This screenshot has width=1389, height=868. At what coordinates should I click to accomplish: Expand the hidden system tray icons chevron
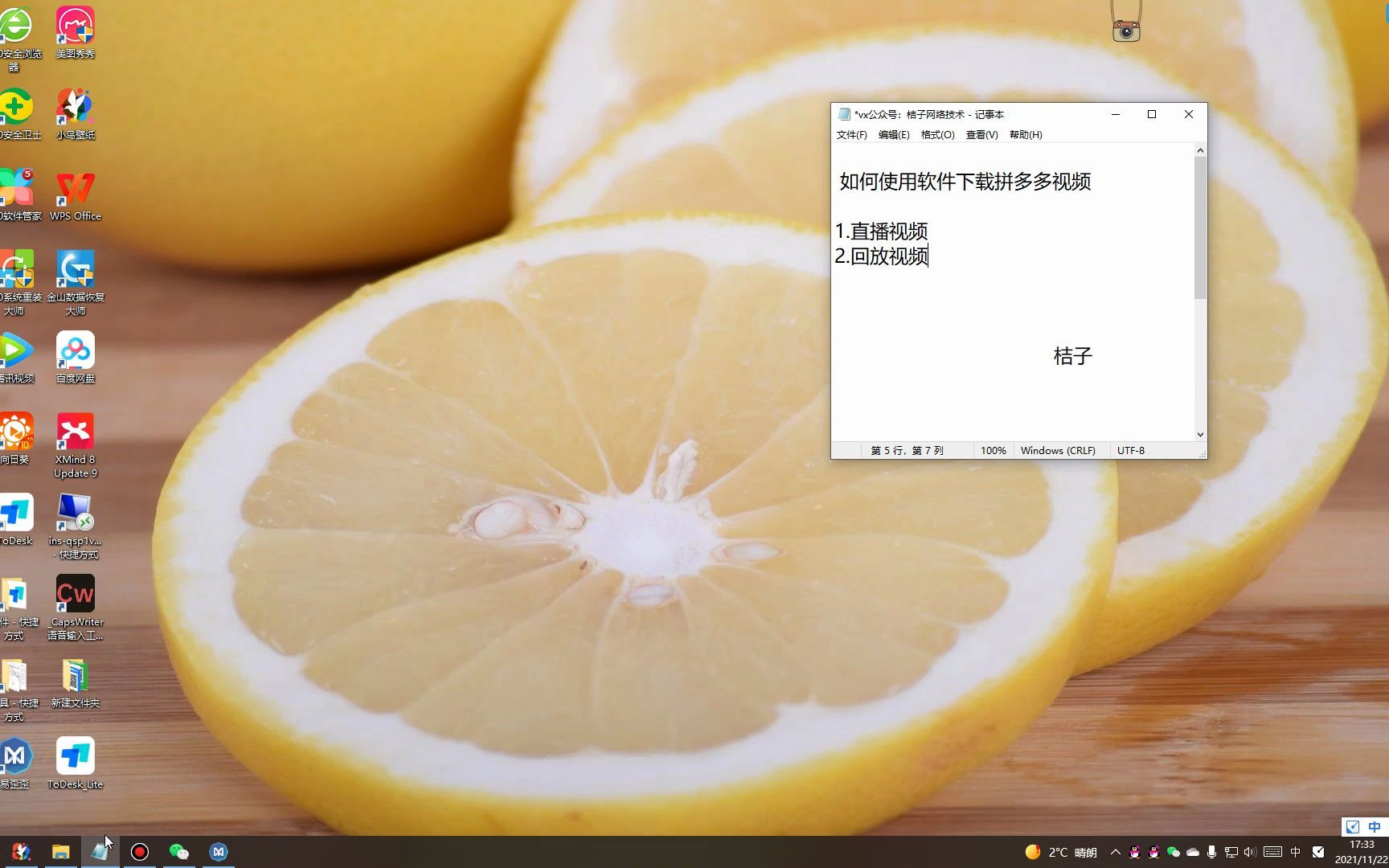(1115, 852)
